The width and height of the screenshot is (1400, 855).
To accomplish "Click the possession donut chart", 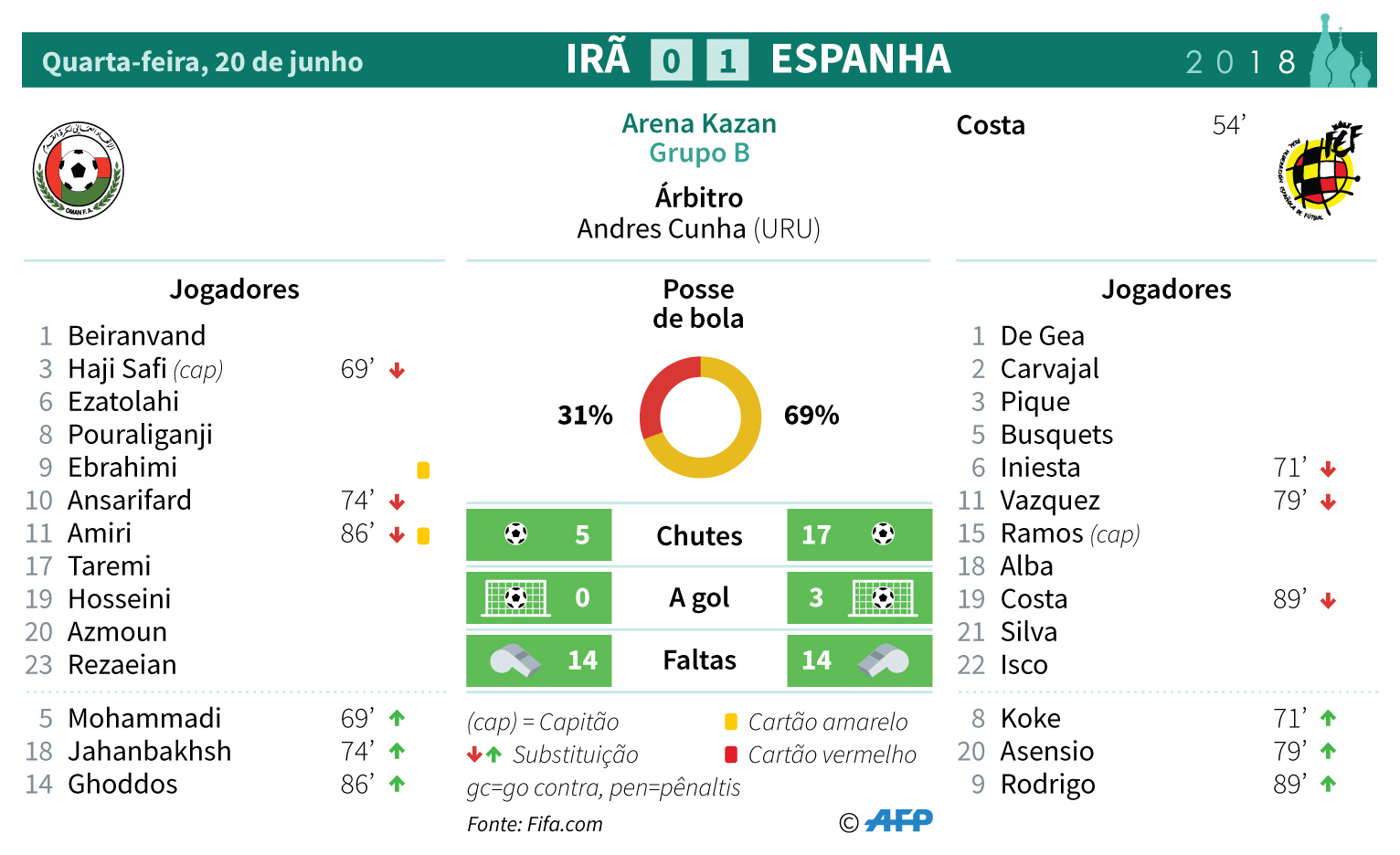I will point(700,417).
